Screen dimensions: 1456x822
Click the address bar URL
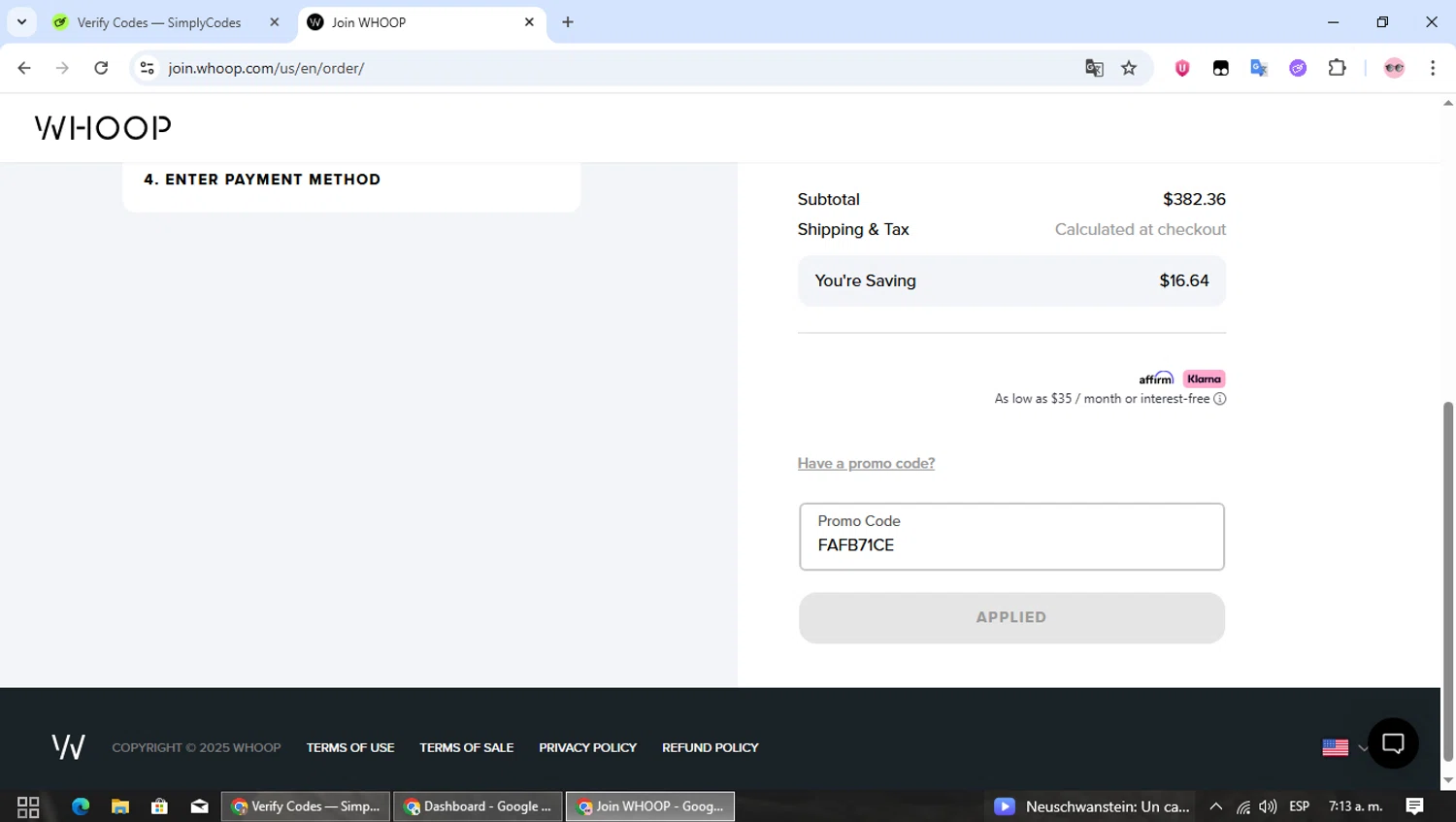click(x=266, y=68)
